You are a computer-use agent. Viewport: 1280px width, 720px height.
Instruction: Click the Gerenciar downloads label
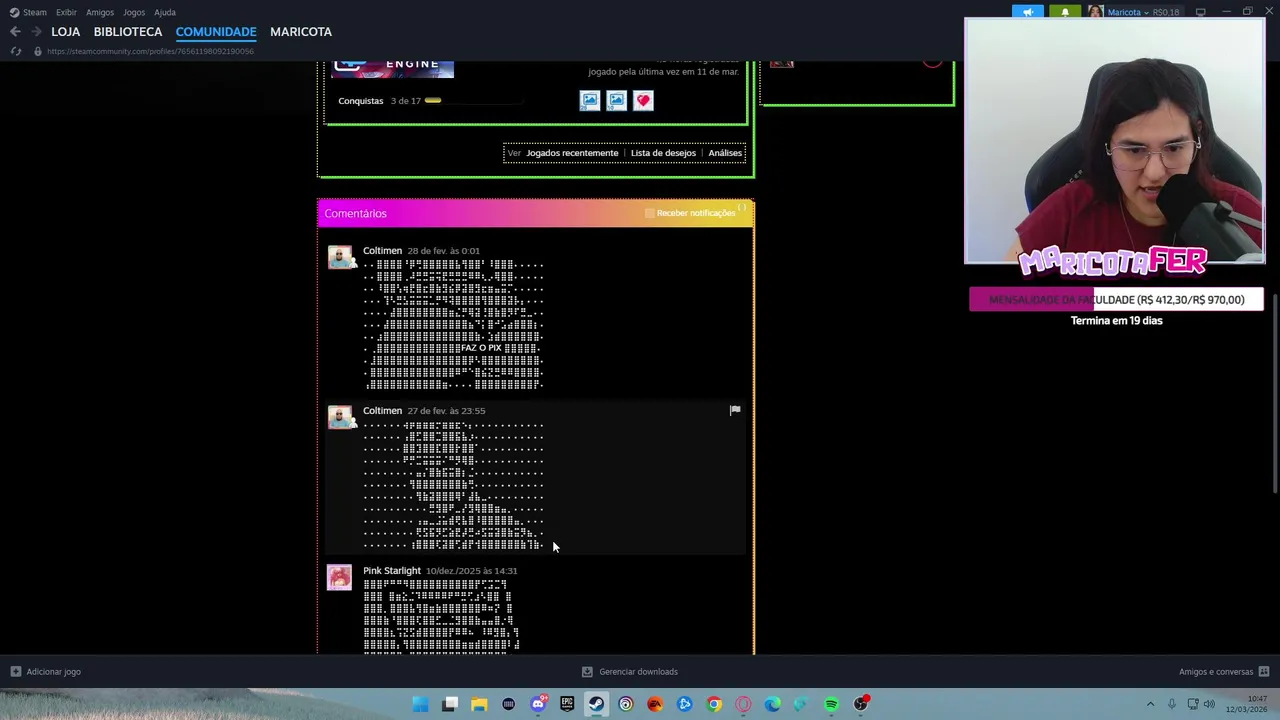tap(638, 672)
